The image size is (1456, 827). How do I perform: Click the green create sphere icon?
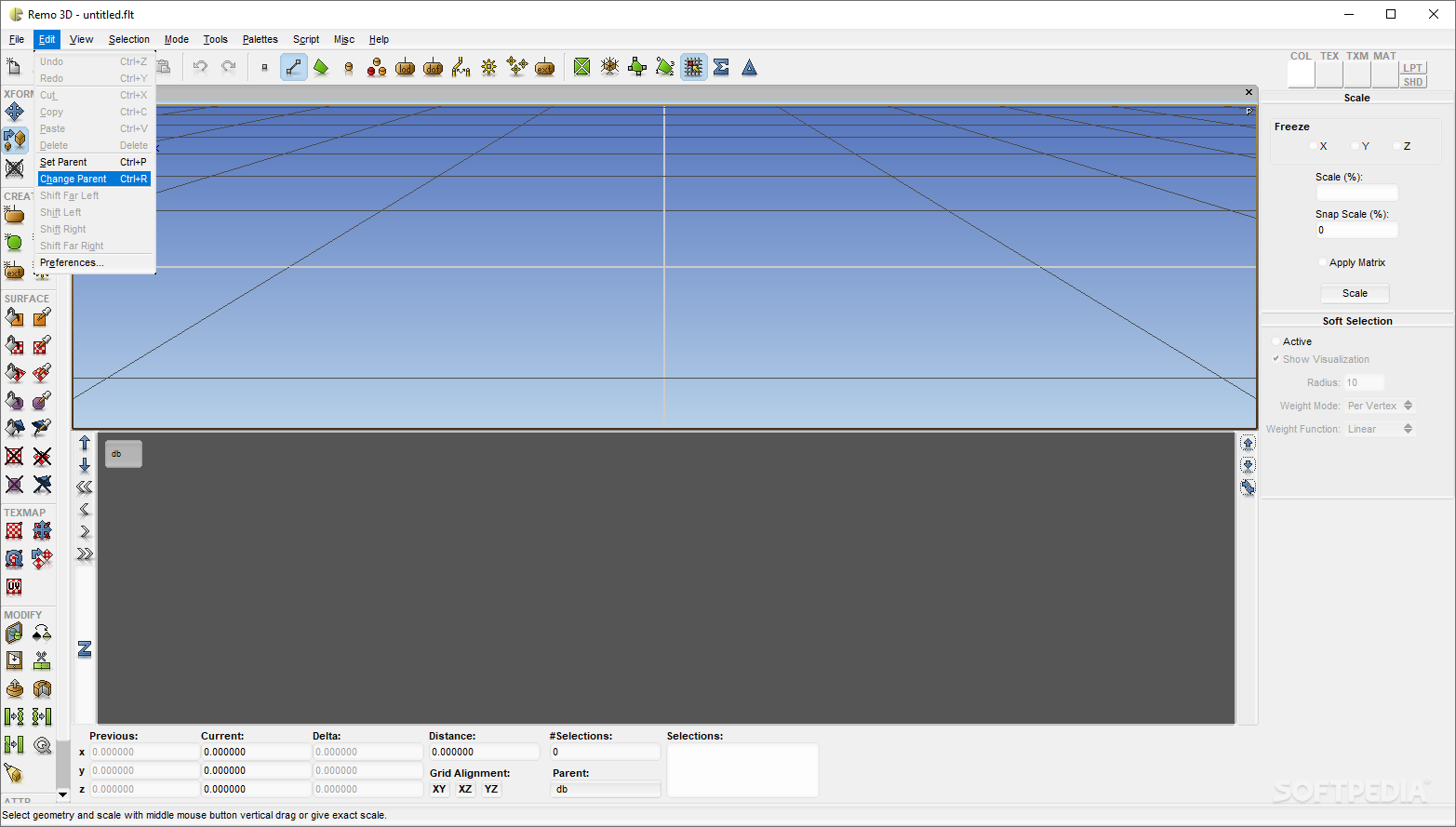tap(14, 243)
